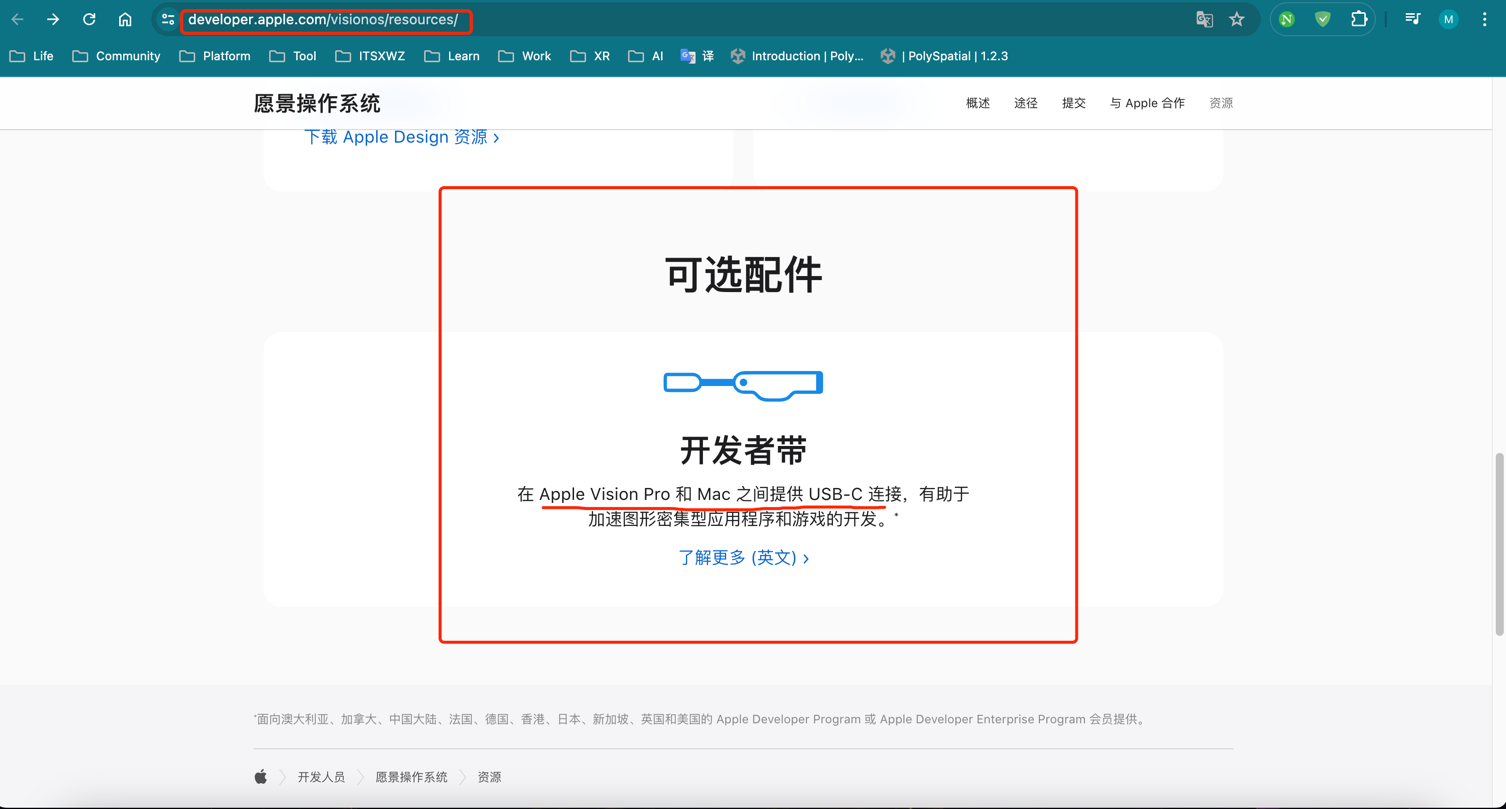Reload the current page

pos(89,20)
